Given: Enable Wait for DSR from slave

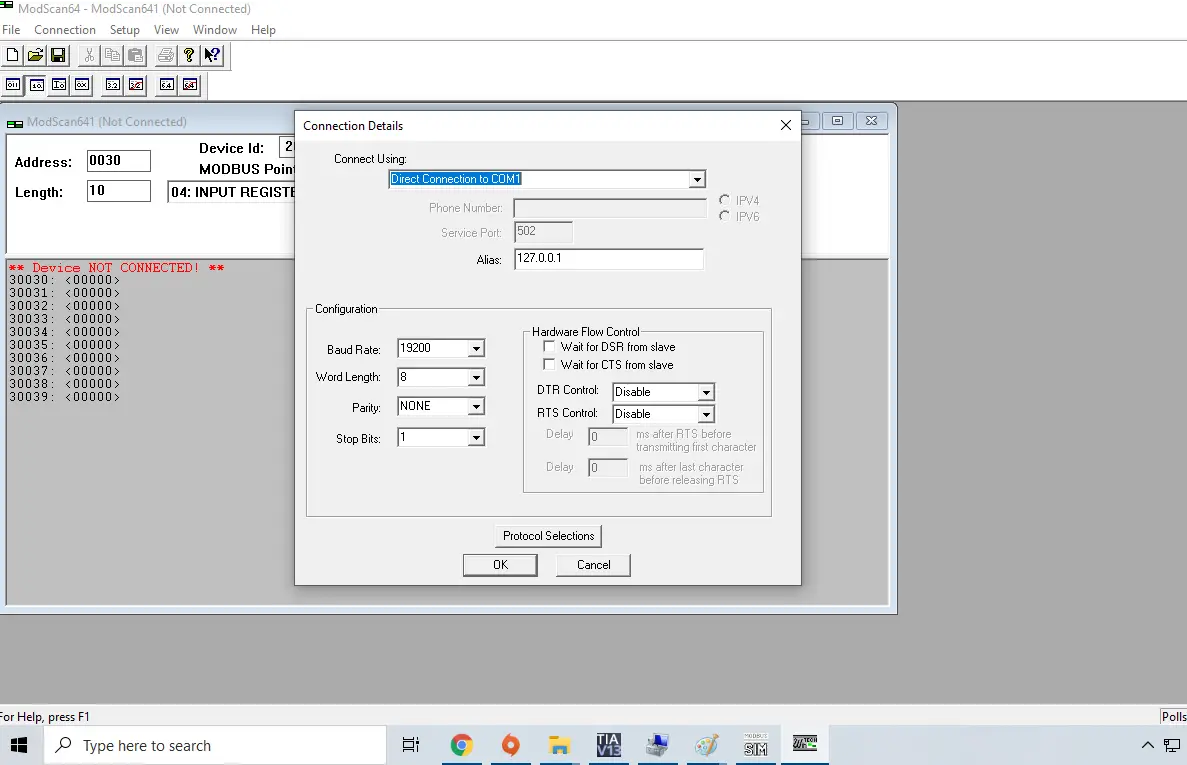Looking at the screenshot, I should click(x=549, y=347).
